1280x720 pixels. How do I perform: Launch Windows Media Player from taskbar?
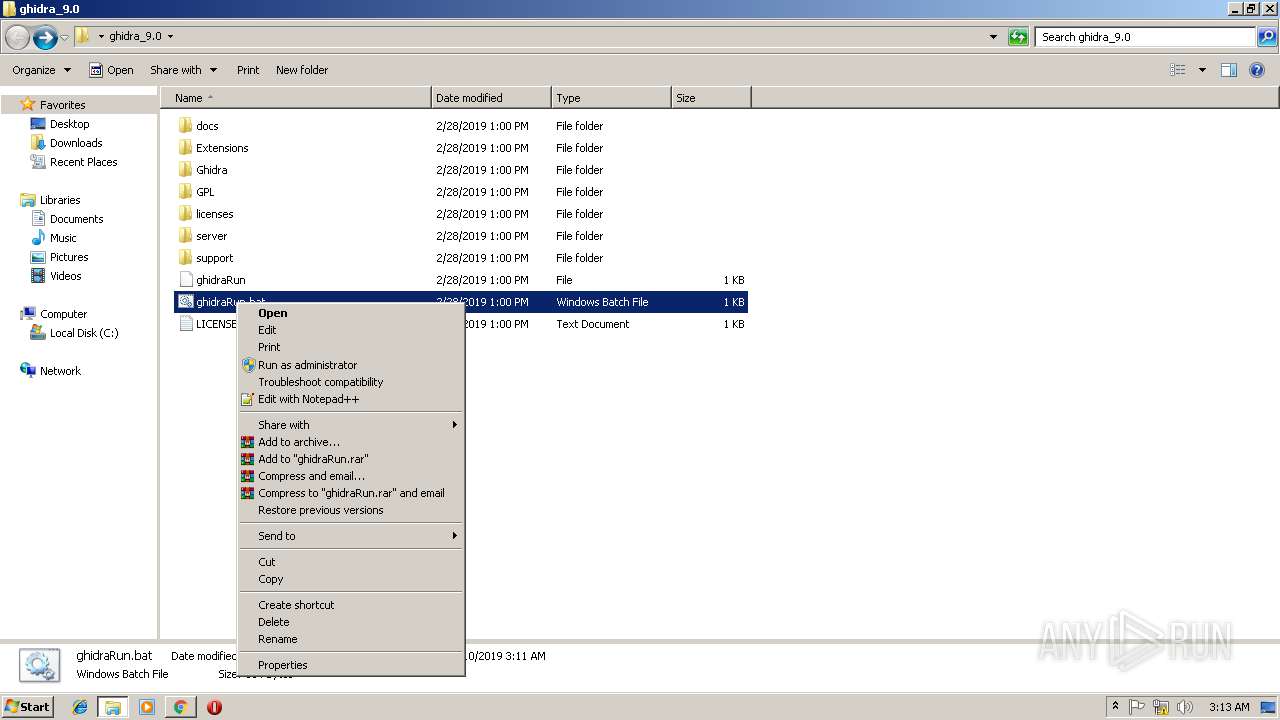[147, 707]
